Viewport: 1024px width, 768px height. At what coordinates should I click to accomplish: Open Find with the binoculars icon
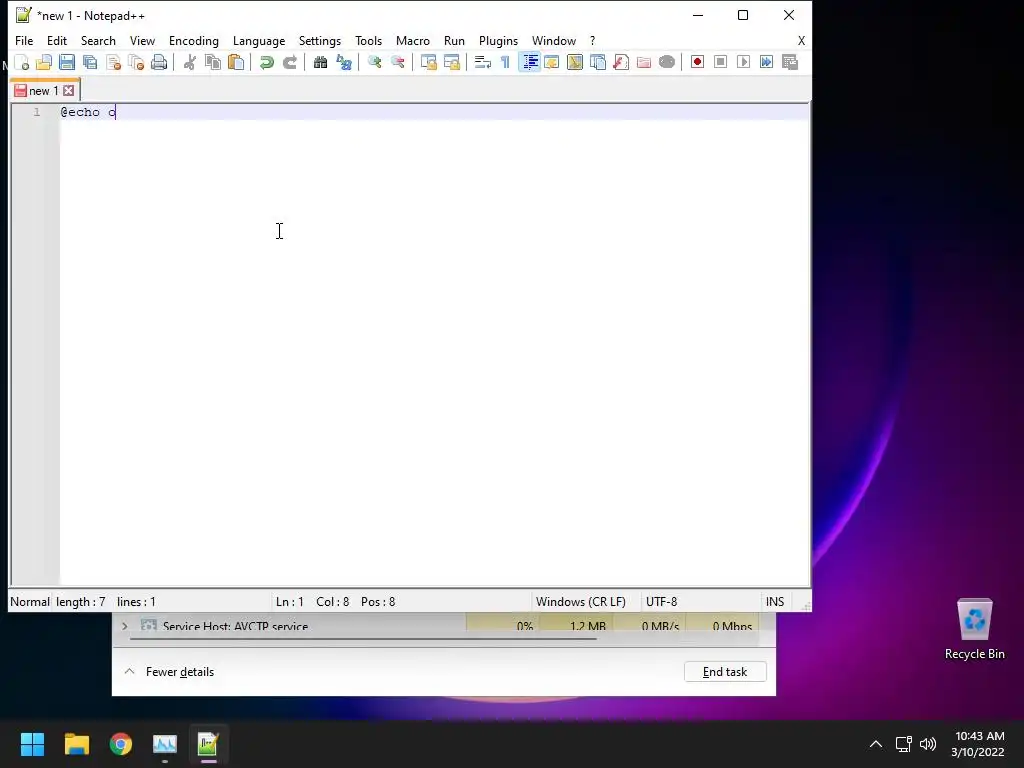coord(320,62)
